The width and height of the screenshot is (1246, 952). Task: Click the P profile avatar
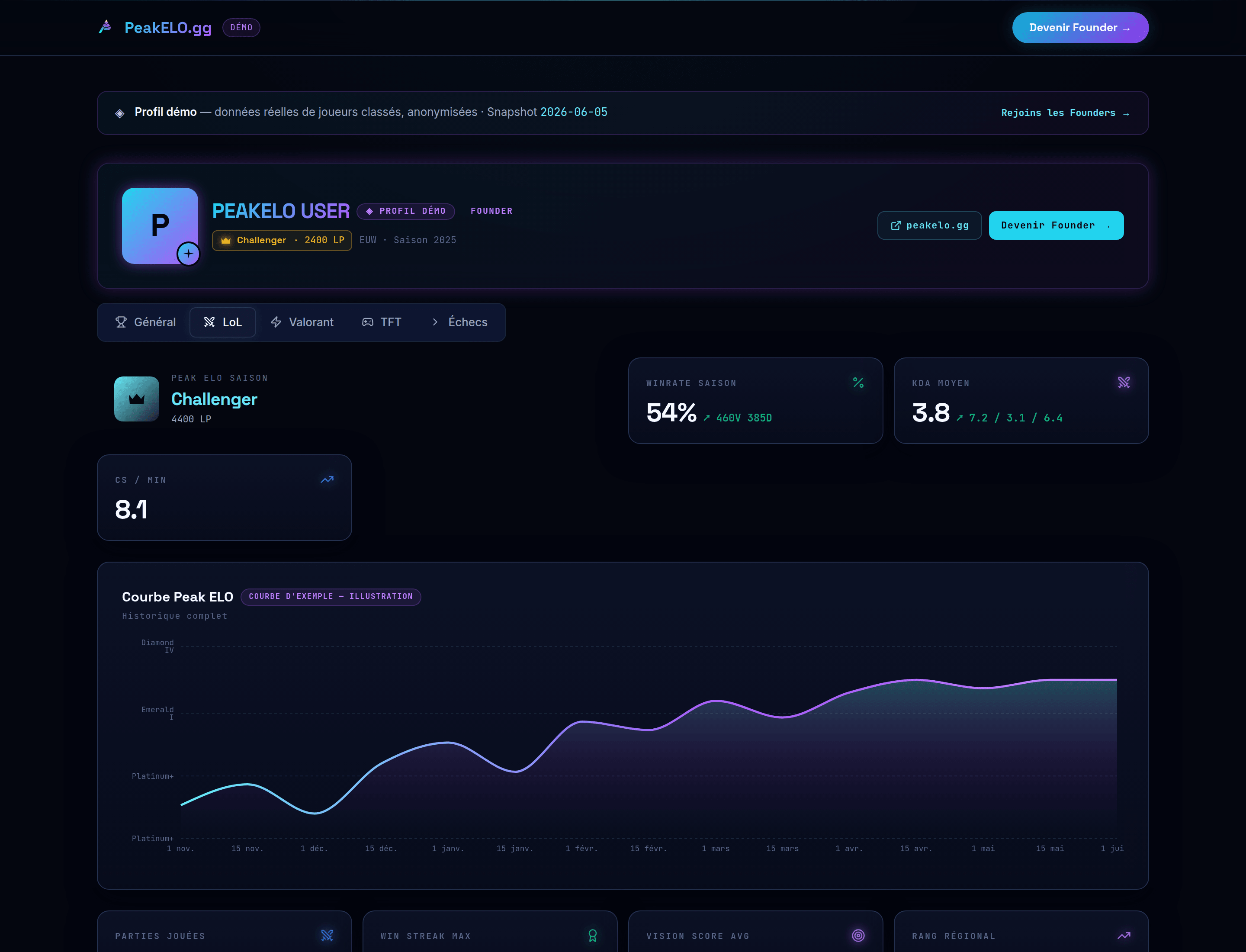tap(160, 225)
